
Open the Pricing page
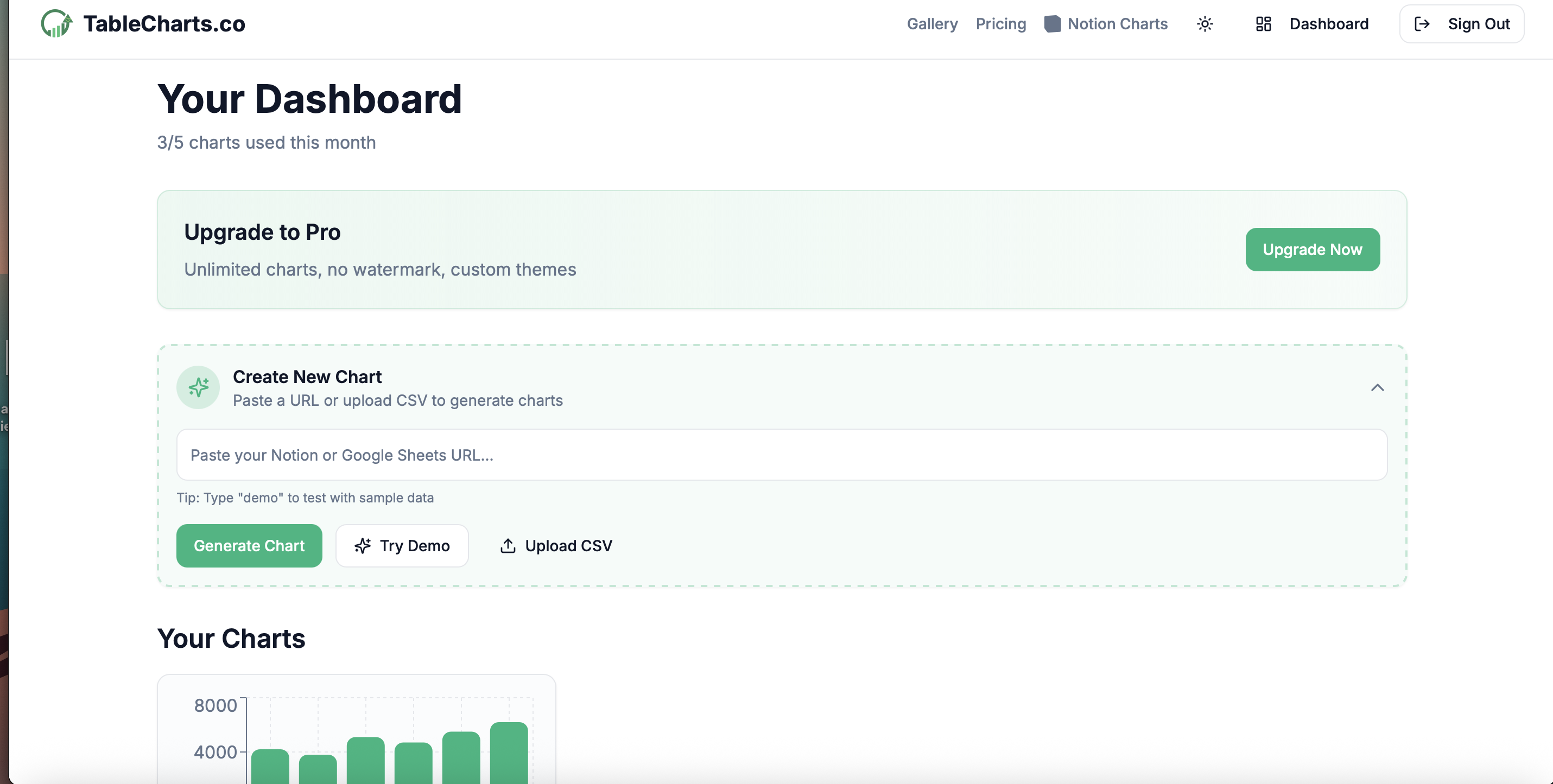point(1001,23)
